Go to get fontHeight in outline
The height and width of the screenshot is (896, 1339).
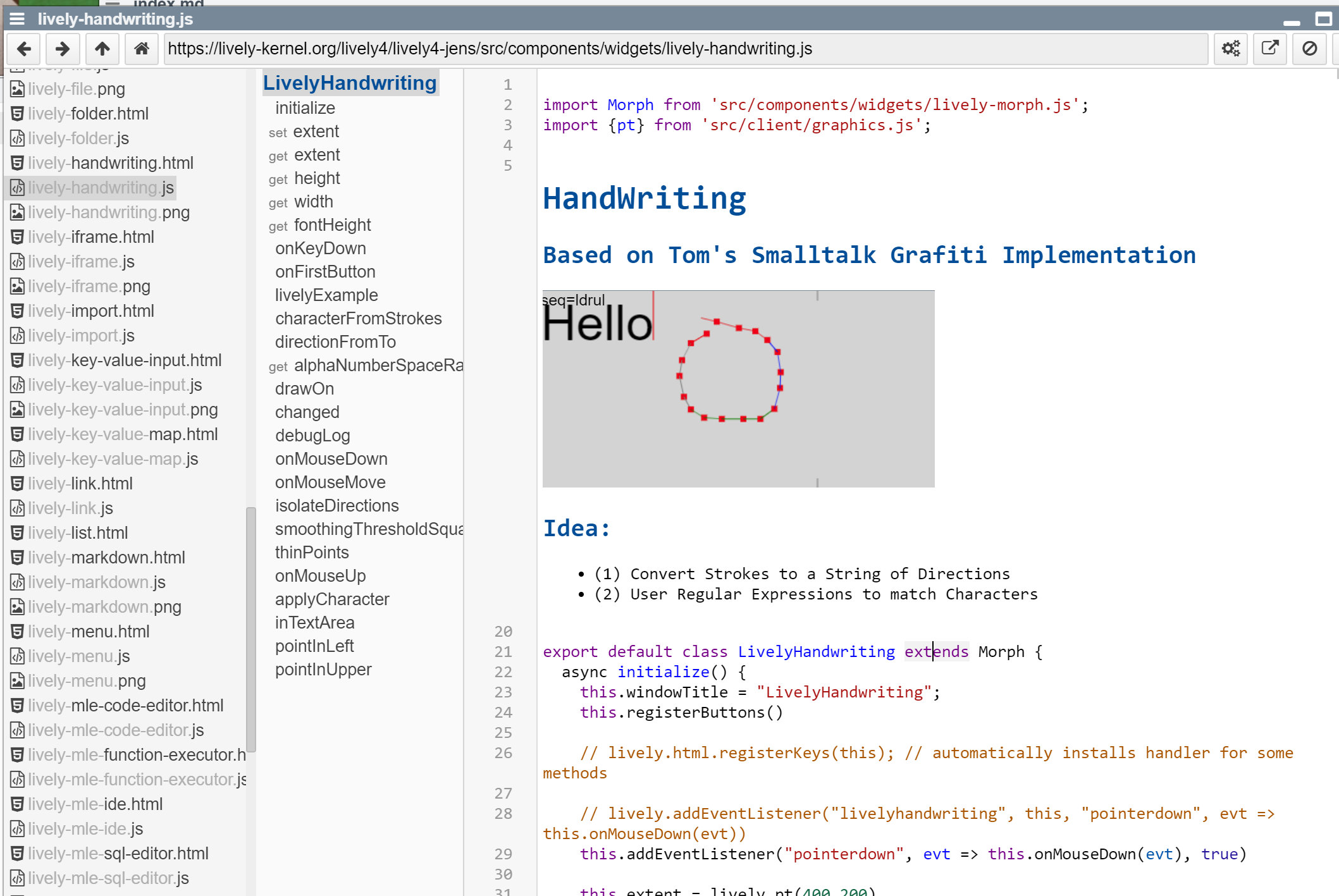(x=332, y=225)
